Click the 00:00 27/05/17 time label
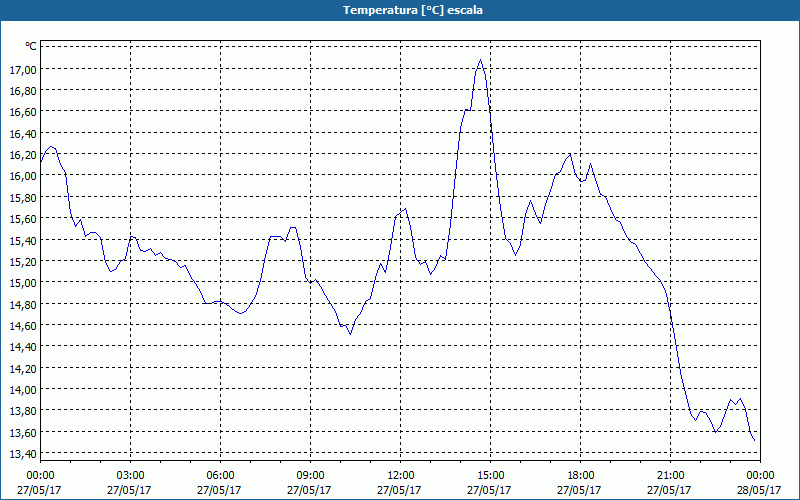 [x=39, y=483]
